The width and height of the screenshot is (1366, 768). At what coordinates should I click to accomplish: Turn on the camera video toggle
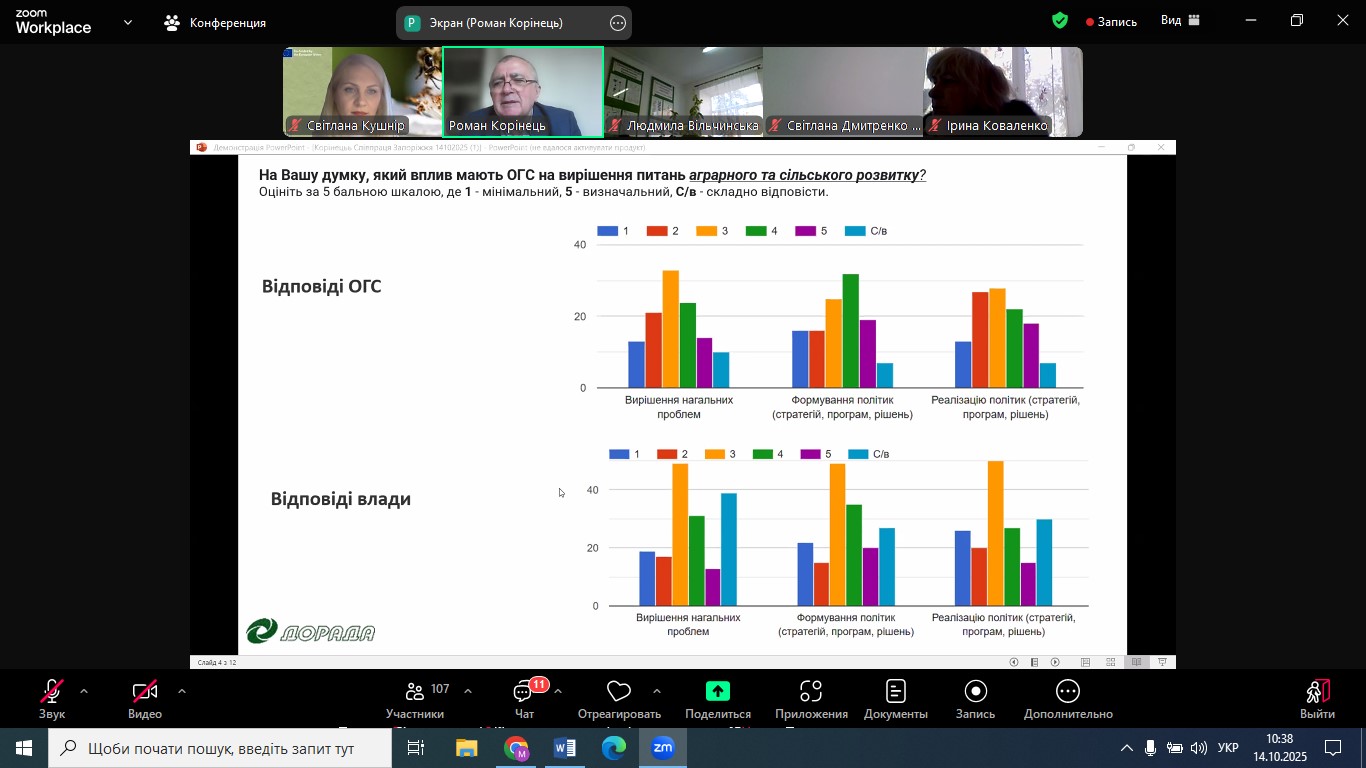(x=145, y=692)
